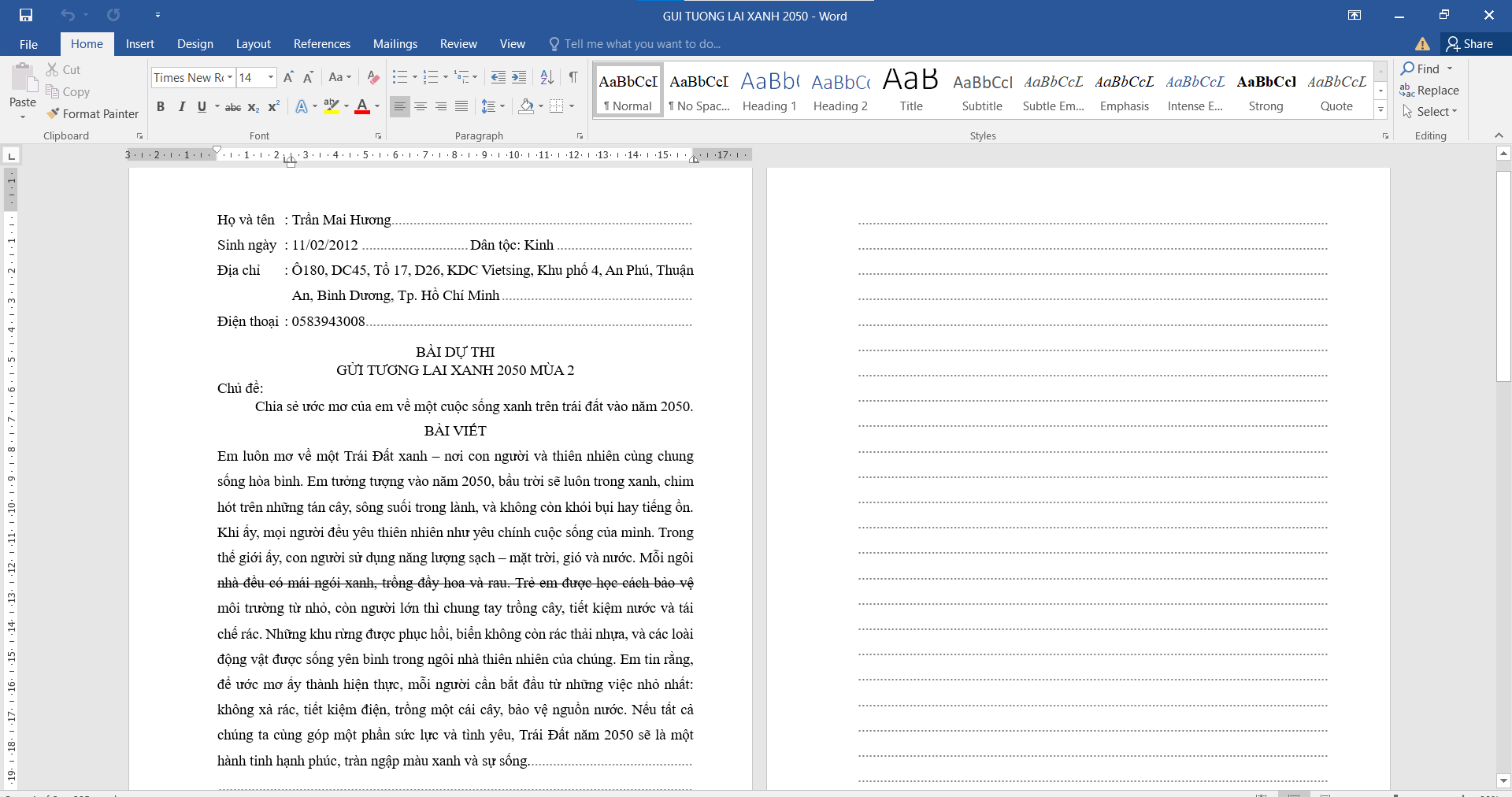
Task: Open the multilevel list dropdown
Action: (x=475, y=77)
